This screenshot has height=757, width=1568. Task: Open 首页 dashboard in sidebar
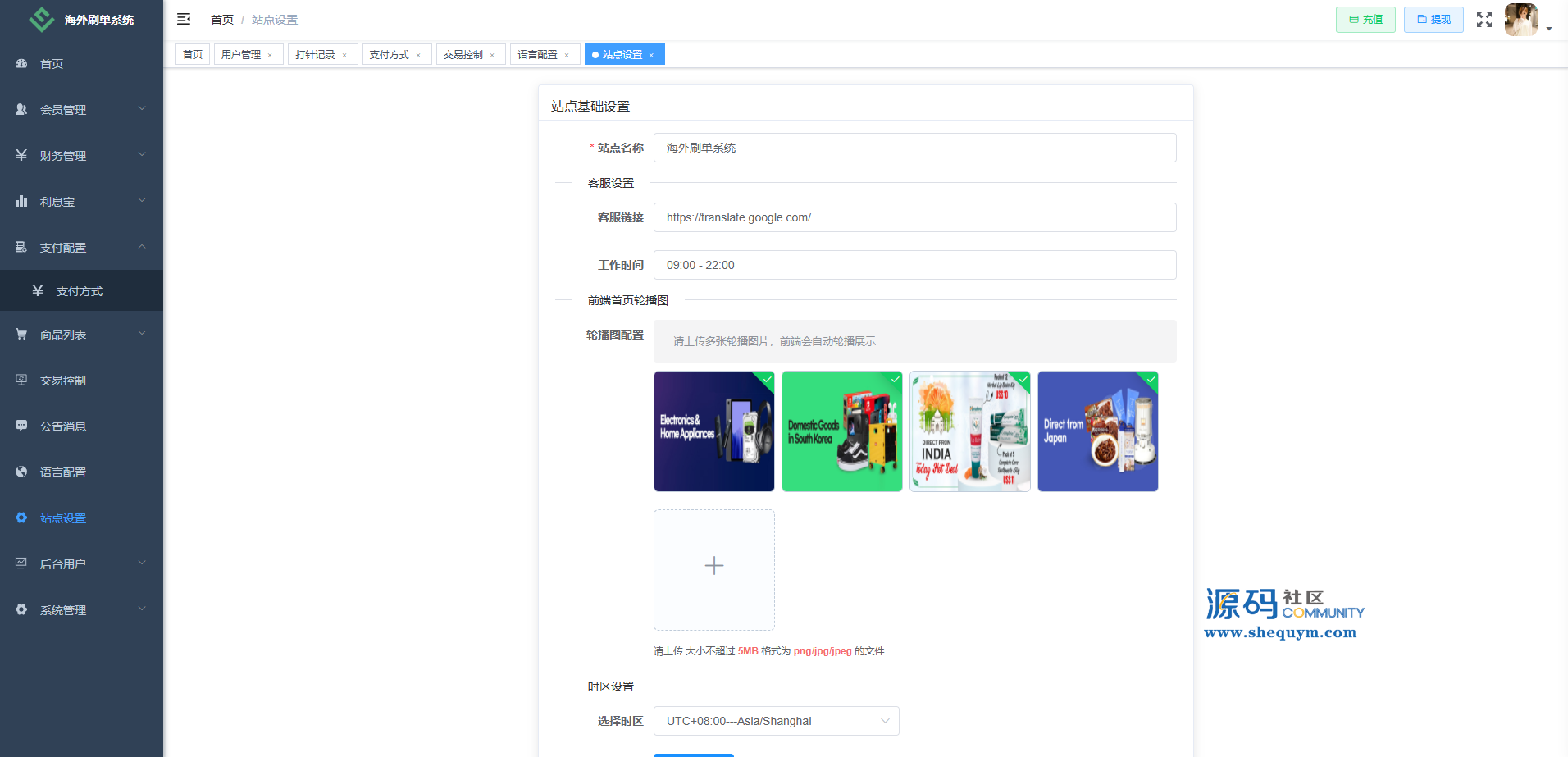pos(52,64)
